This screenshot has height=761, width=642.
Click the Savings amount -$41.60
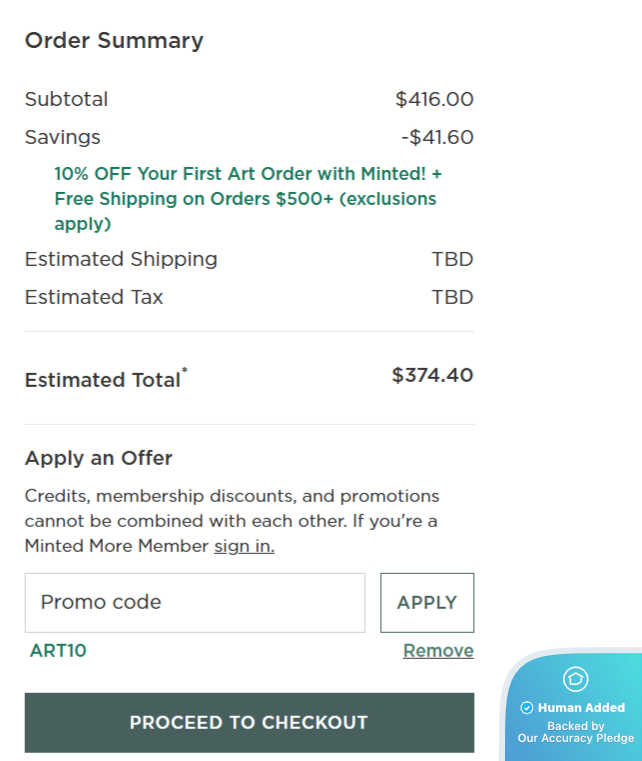click(x=437, y=137)
